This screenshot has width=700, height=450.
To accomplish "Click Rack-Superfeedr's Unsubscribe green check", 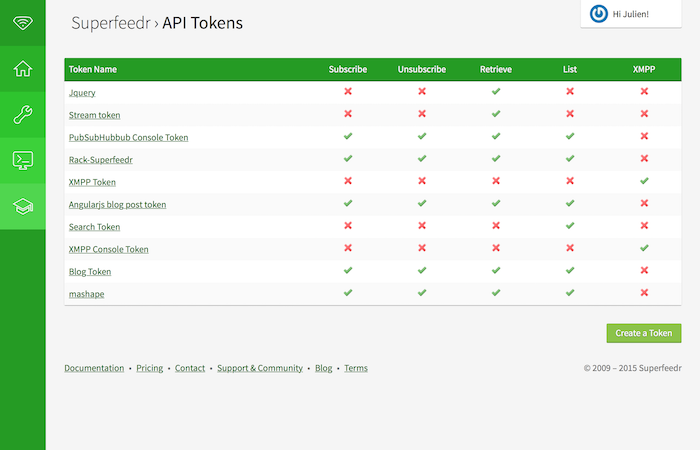I will click(422, 158).
